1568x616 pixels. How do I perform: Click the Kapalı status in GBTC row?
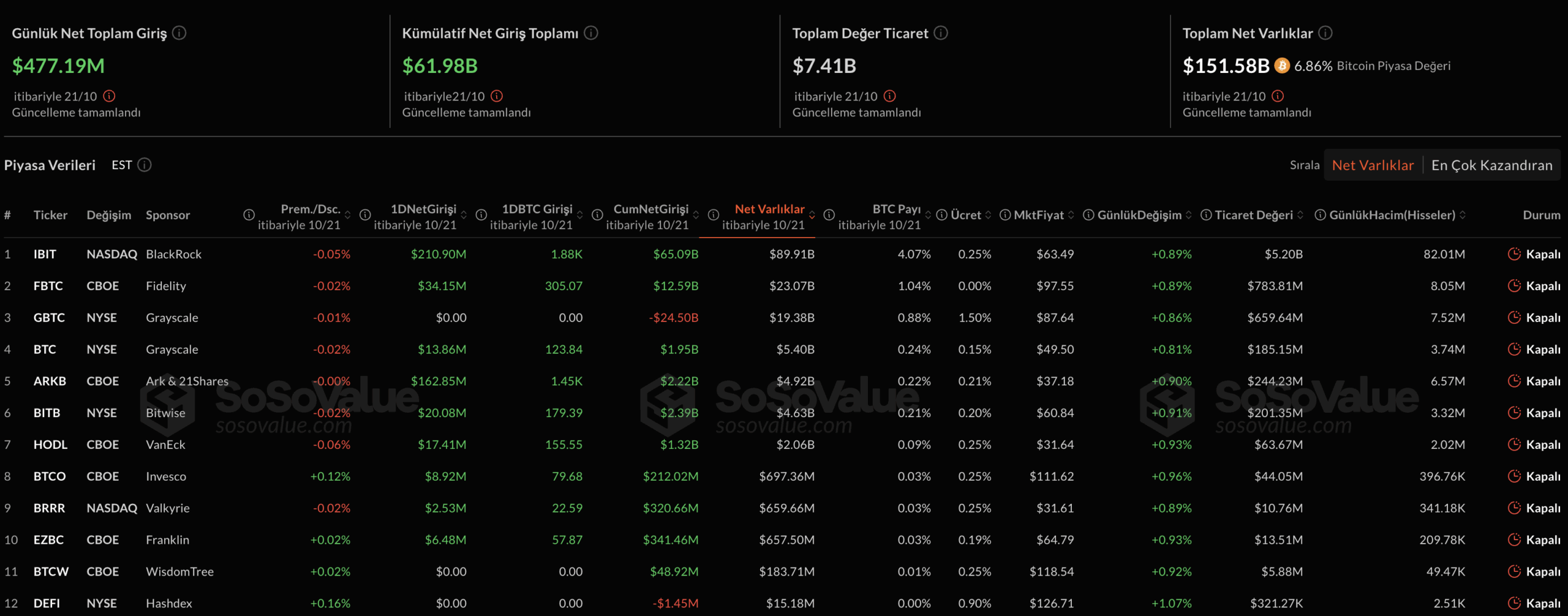click(x=1542, y=318)
